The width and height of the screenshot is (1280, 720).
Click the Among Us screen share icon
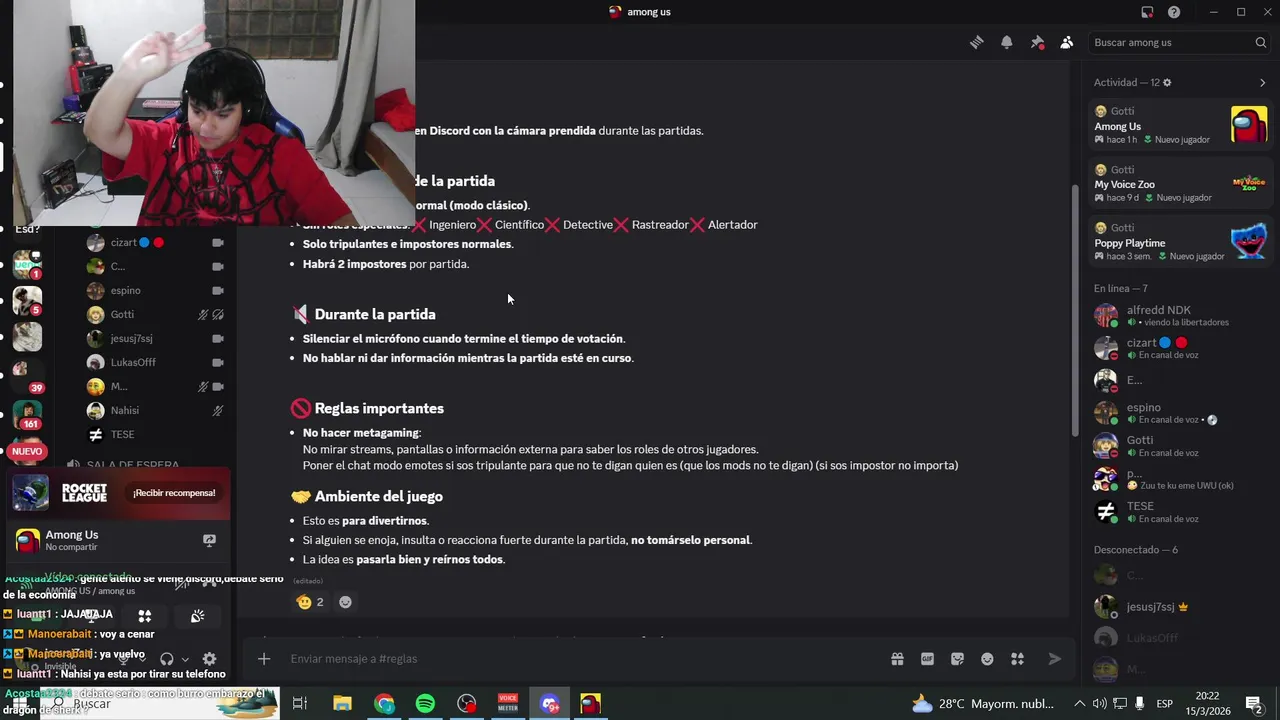pyautogui.click(x=209, y=540)
